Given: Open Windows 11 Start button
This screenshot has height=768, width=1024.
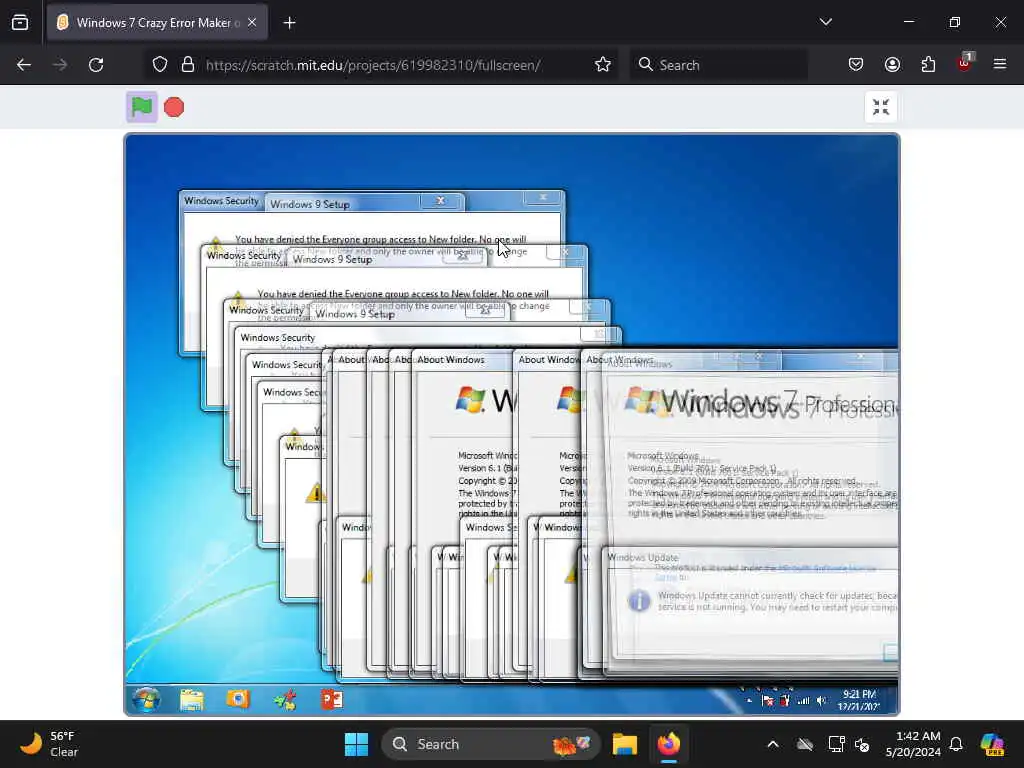Looking at the screenshot, I should (356, 744).
